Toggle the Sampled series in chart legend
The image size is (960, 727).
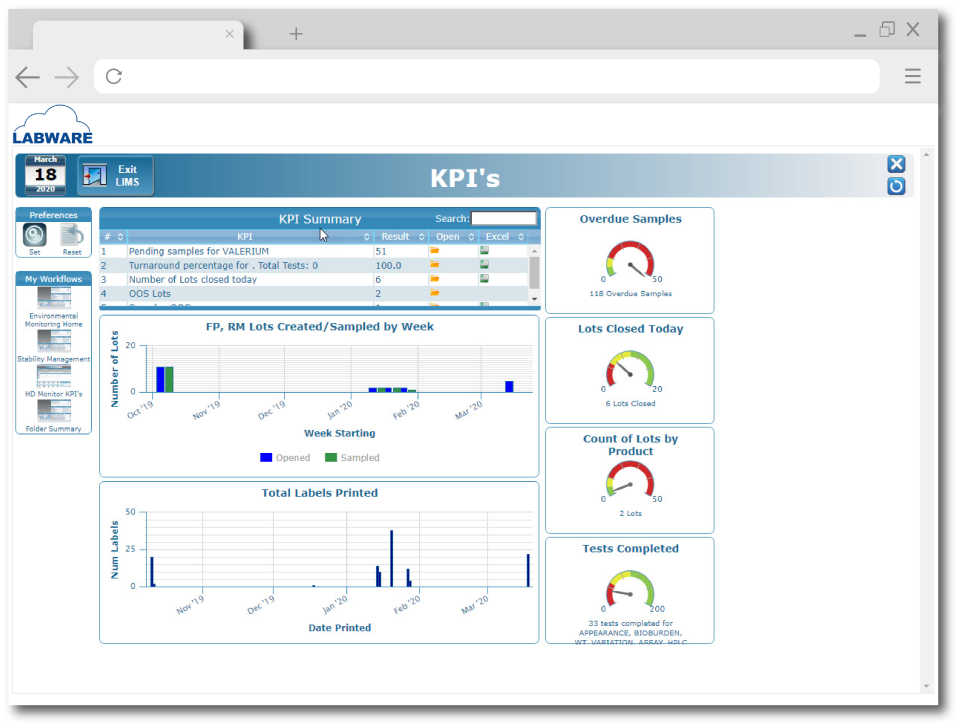[x=351, y=457]
